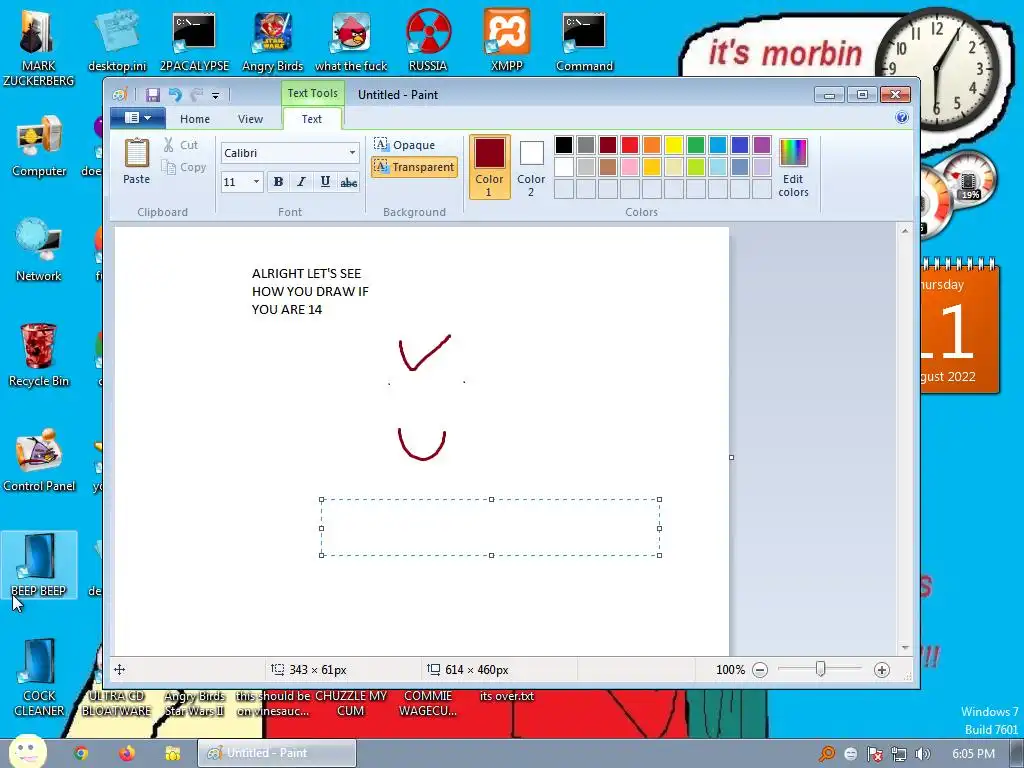Viewport: 1024px width, 768px height.
Task: Pick the green color swatch in the top row
Action: click(x=696, y=144)
